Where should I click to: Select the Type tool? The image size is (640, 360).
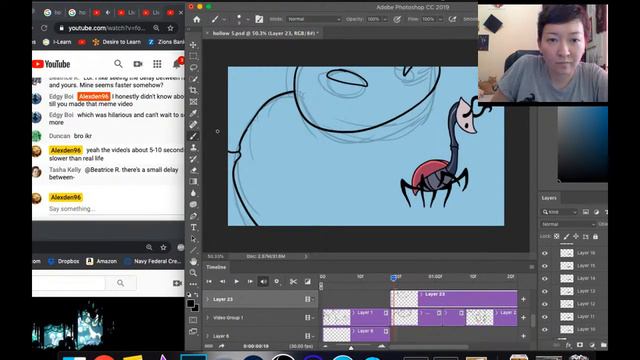[193, 227]
